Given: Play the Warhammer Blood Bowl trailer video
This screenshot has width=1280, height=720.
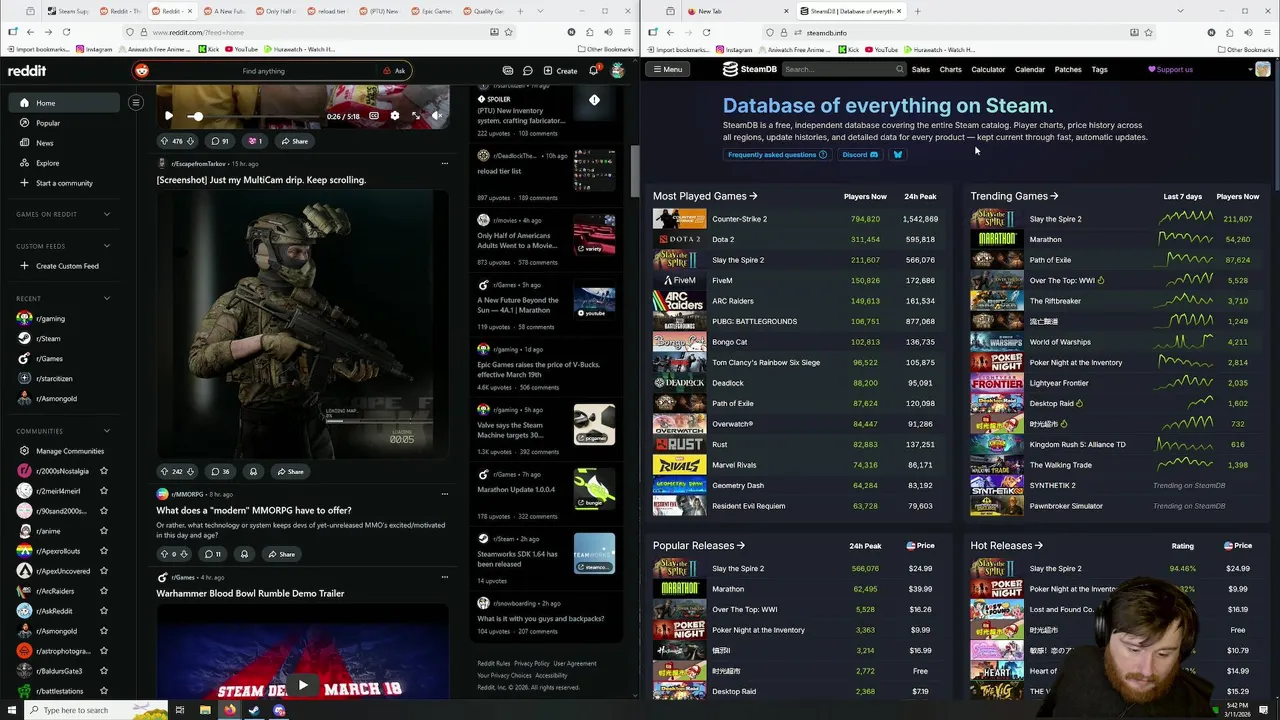Looking at the screenshot, I should tap(302, 686).
